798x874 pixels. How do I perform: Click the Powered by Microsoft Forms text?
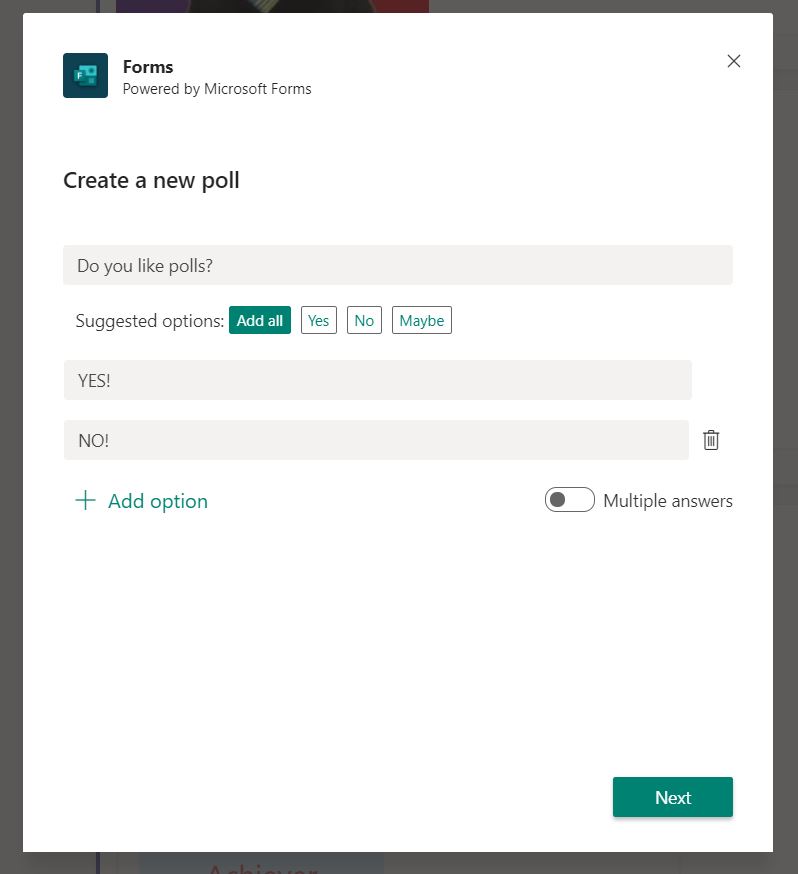pos(217,89)
